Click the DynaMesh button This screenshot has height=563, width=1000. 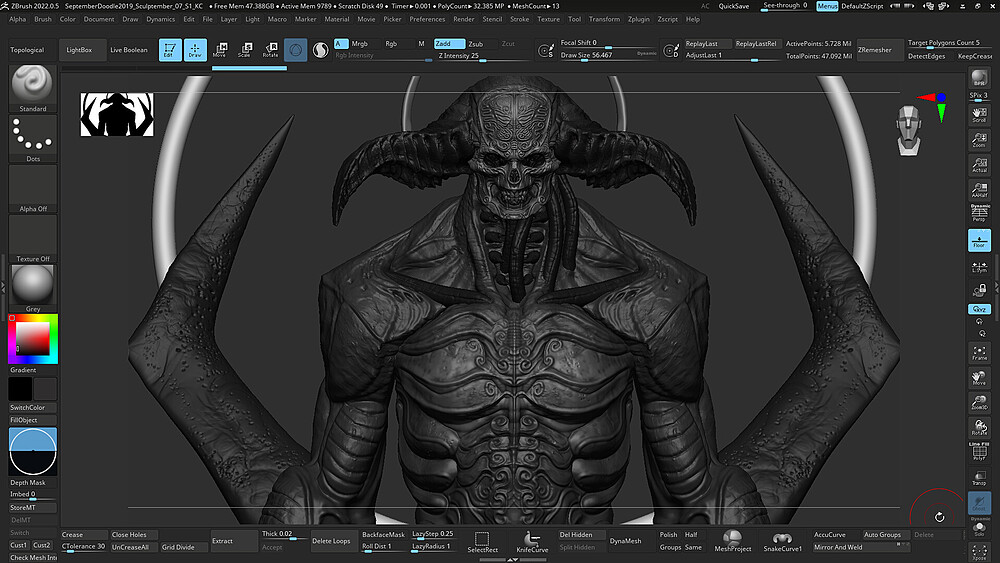point(625,541)
